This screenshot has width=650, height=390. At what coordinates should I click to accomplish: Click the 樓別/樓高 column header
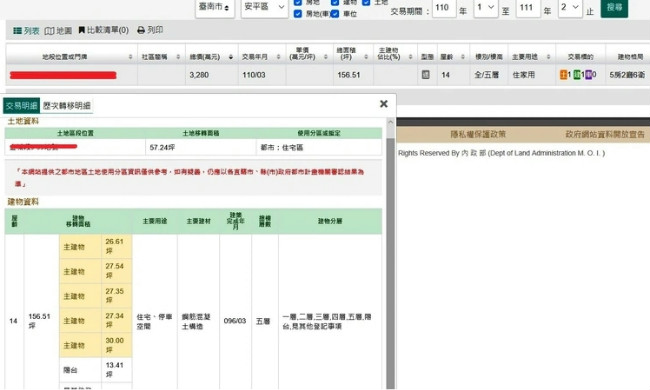coord(489,57)
